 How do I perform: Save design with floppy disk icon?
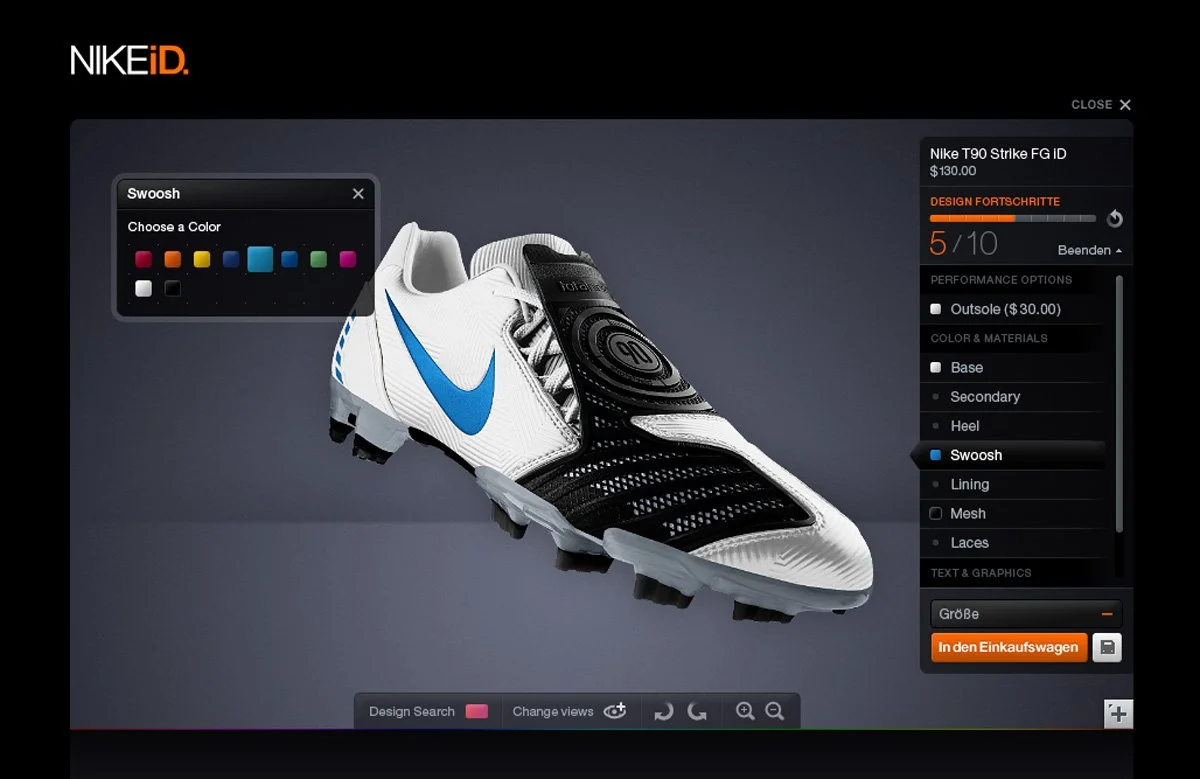point(1107,647)
